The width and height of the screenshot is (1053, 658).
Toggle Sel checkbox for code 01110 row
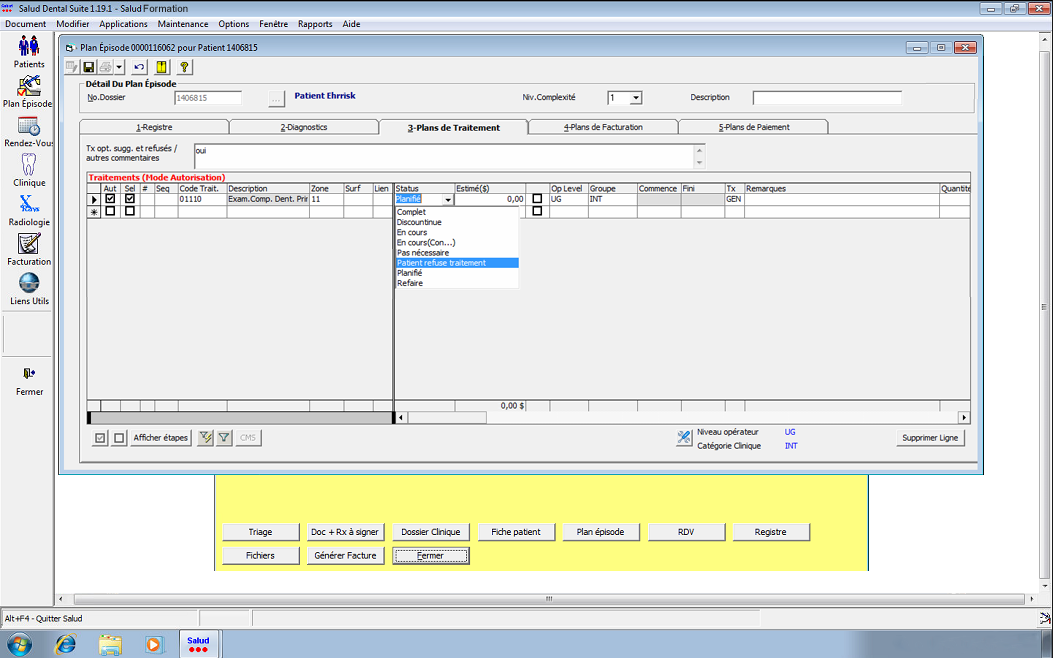tap(130, 199)
